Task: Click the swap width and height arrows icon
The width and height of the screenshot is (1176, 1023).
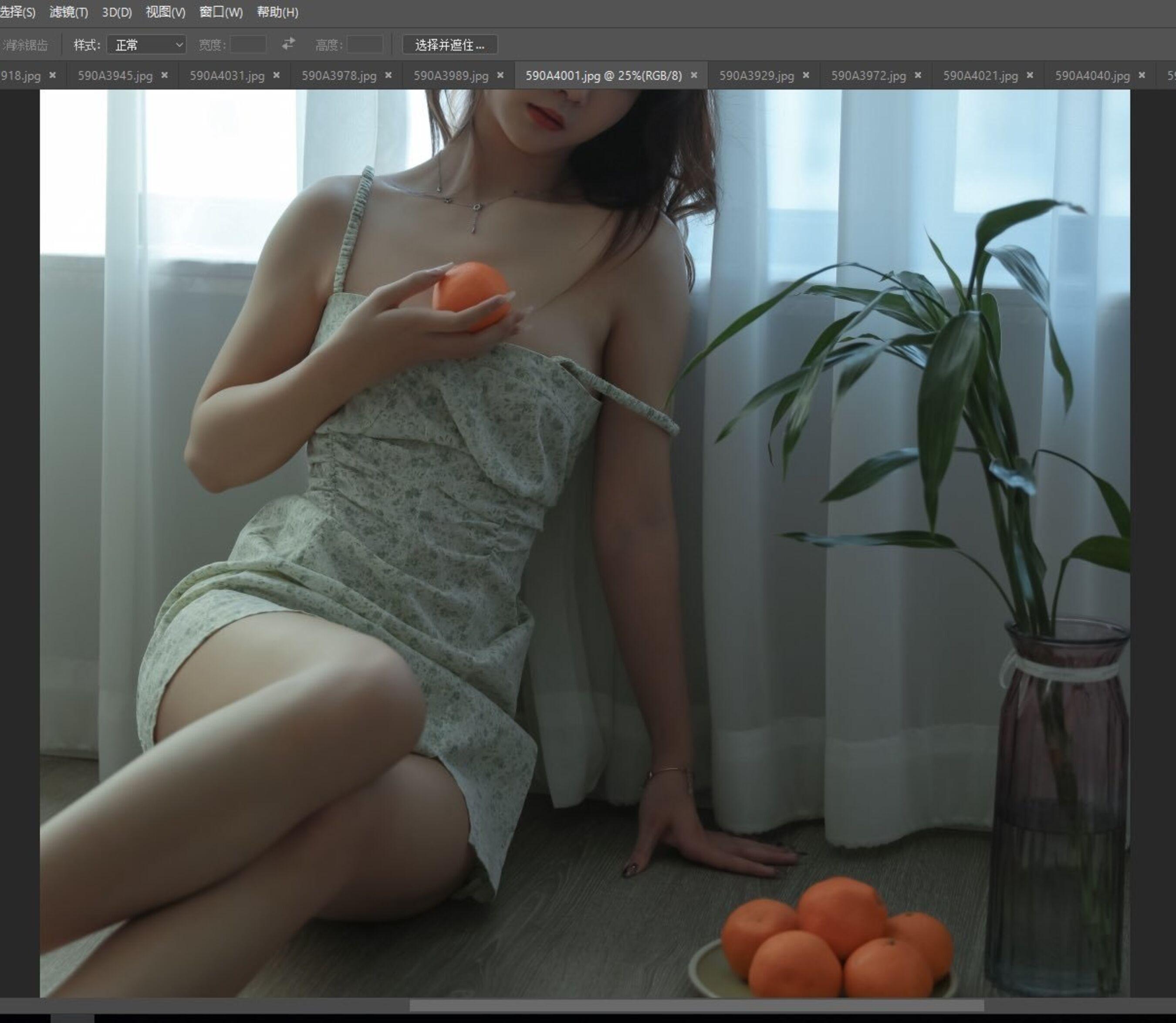Action: 288,44
